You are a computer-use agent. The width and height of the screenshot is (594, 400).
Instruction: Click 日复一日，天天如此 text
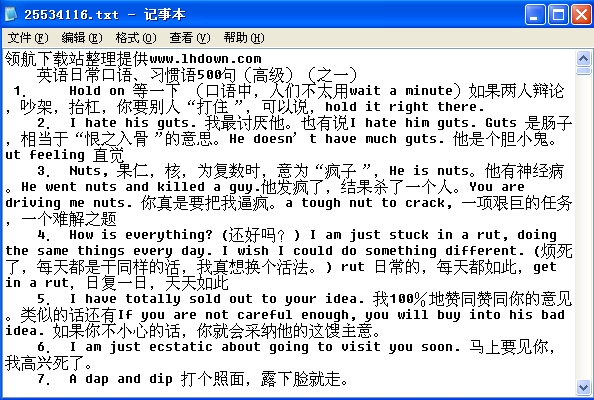click(157, 283)
